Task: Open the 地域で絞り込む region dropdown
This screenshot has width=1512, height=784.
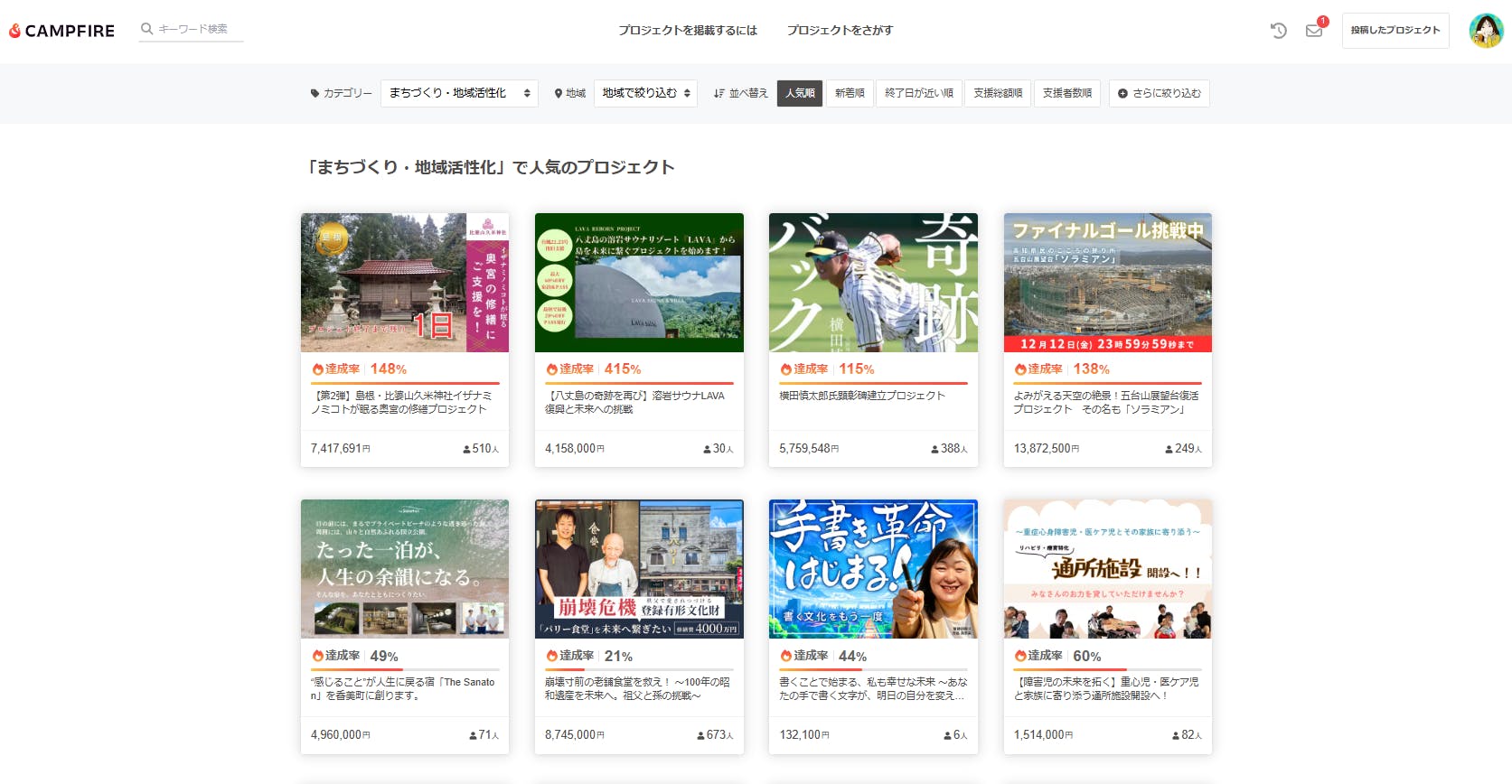Action: pyautogui.click(x=645, y=93)
